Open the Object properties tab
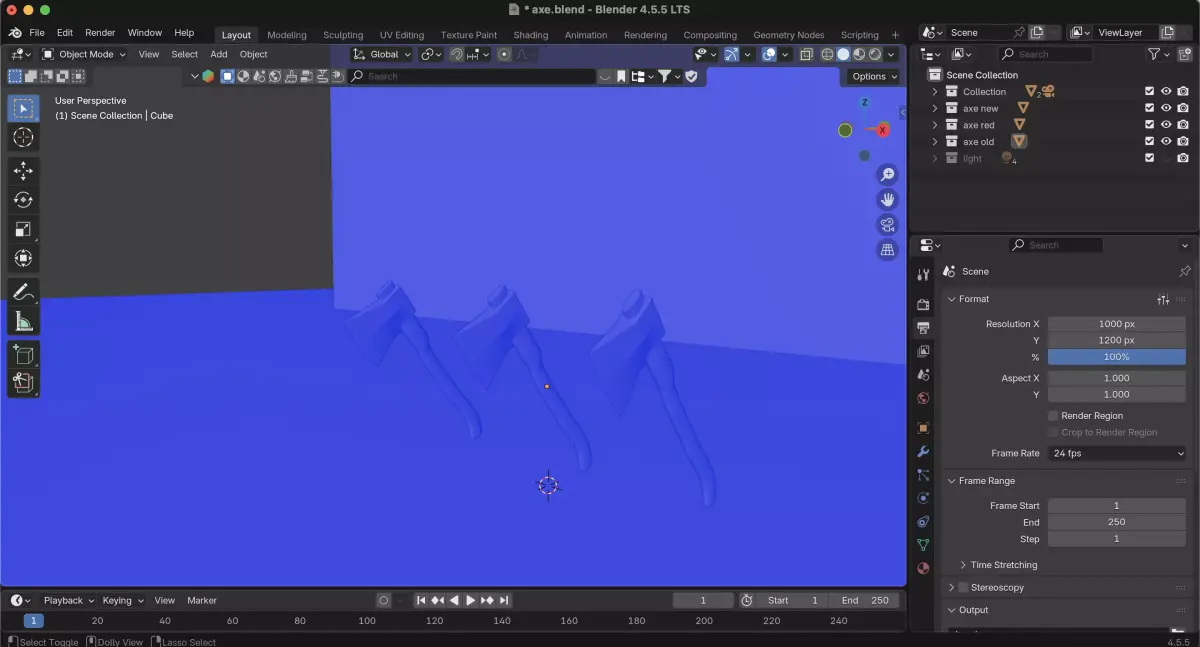This screenshot has height=647, width=1200. pos(923,428)
